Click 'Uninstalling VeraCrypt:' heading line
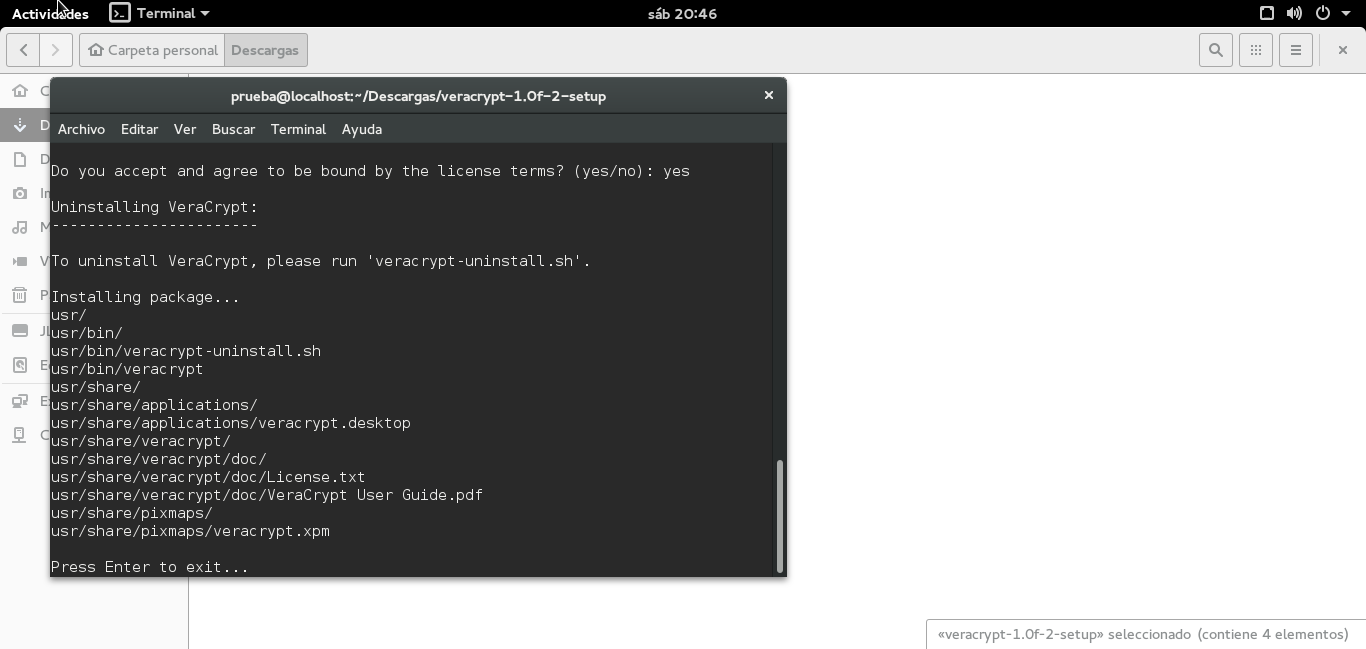This screenshot has height=649, width=1366. pos(154,207)
